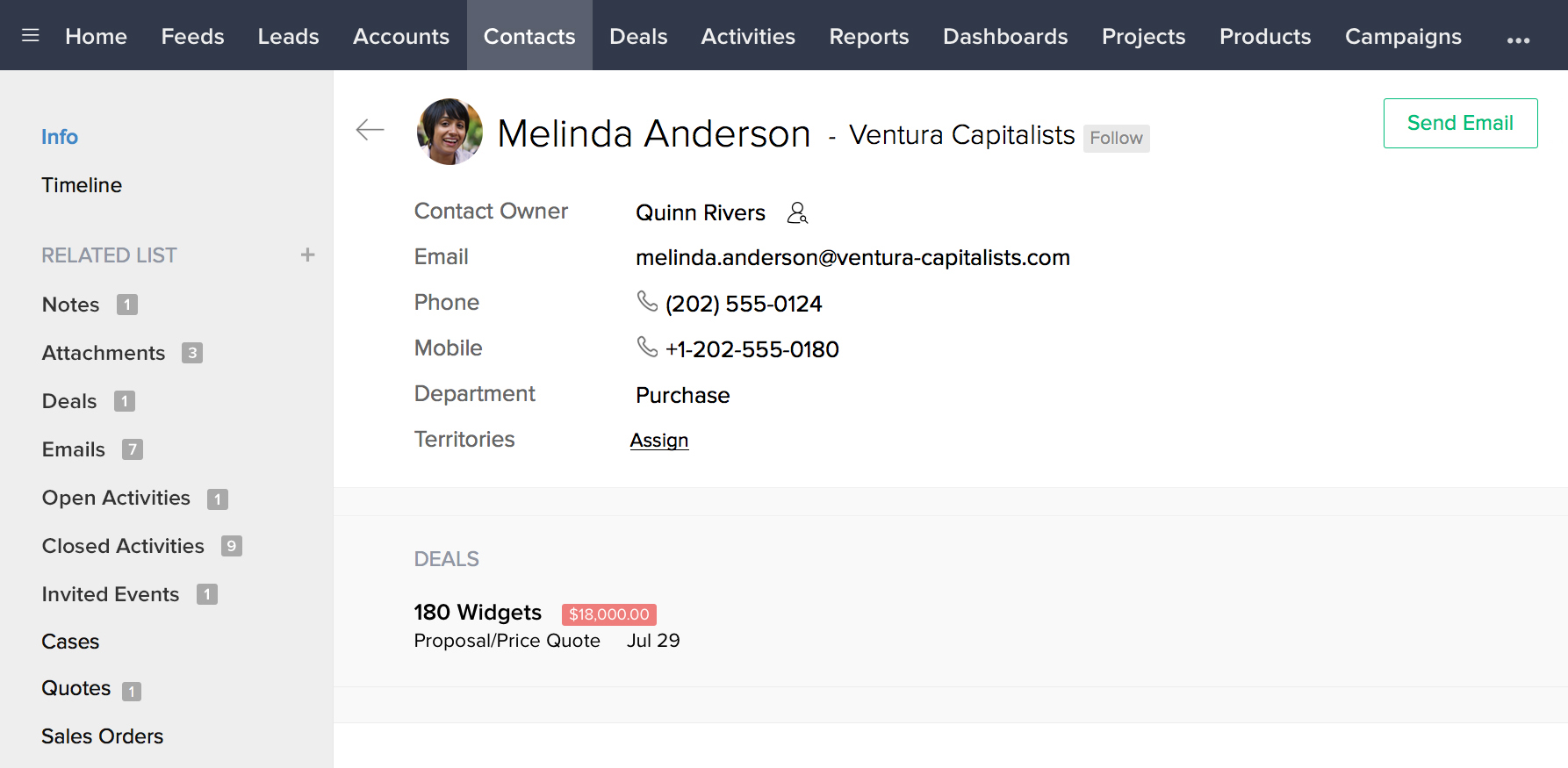Add a related list with plus icon
The image size is (1568, 768).
pyautogui.click(x=307, y=255)
